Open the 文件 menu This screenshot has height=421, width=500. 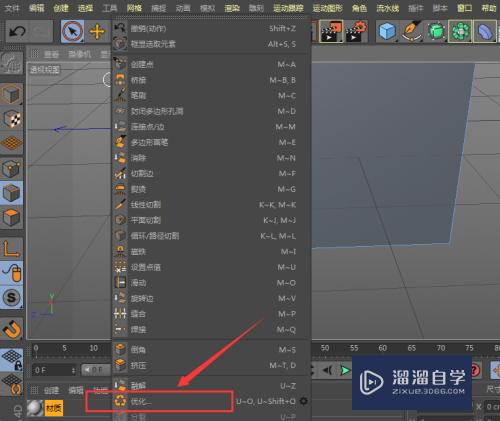pos(12,8)
